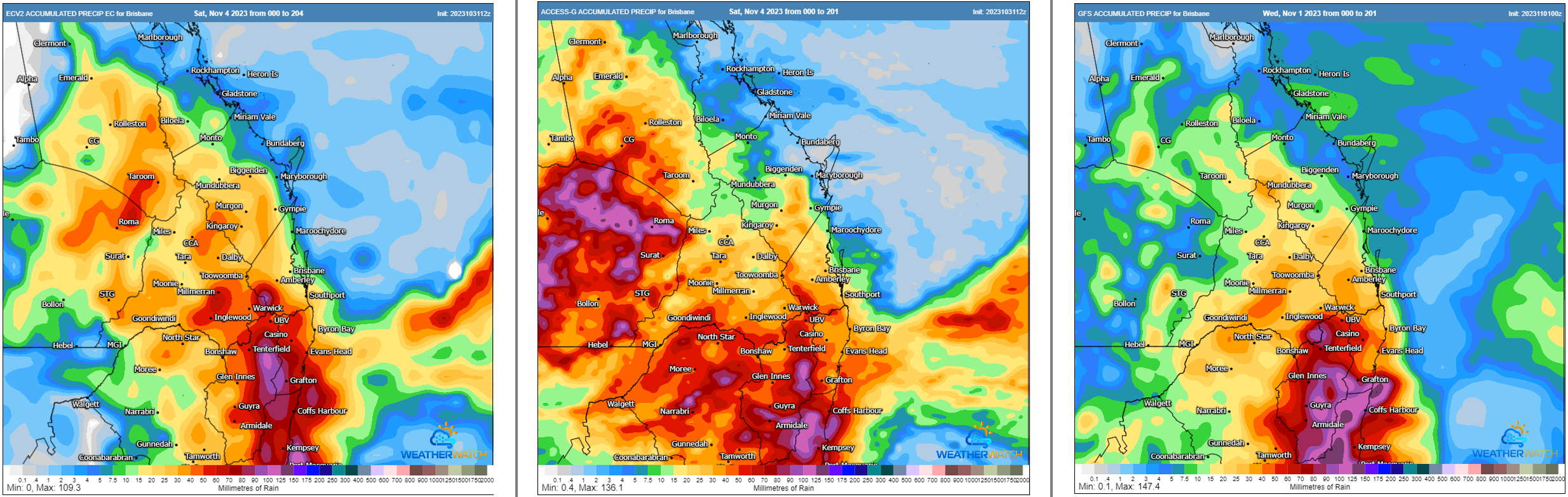
Task: Pick Surat on the ACCESS-G map
Action: point(650,255)
